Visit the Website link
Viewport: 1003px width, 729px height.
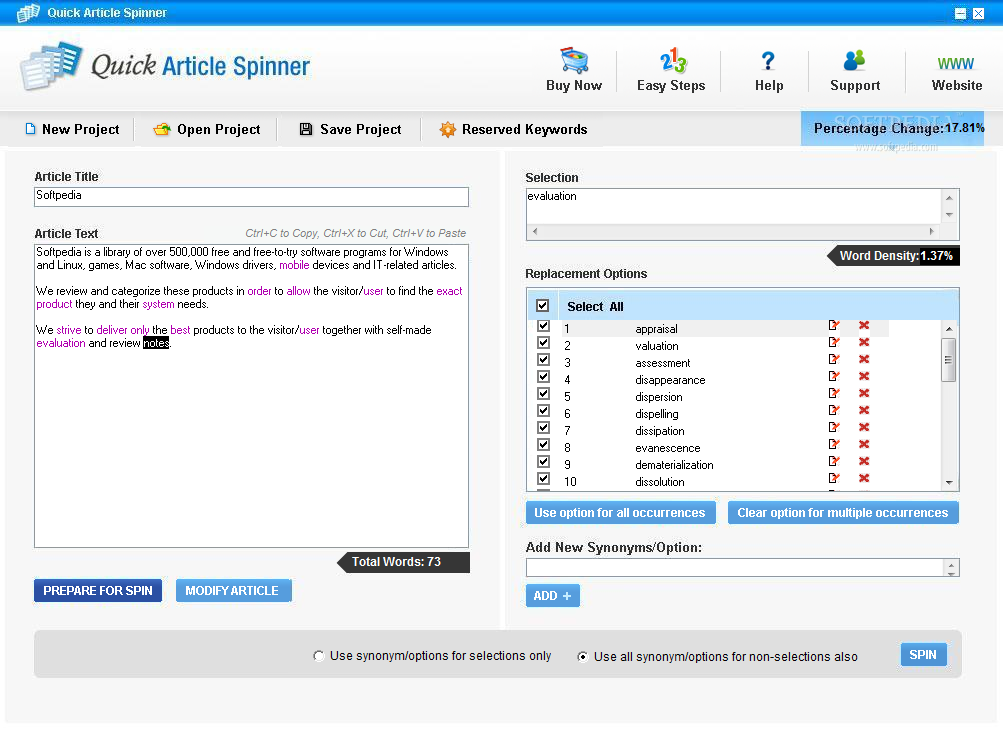point(956,72)
